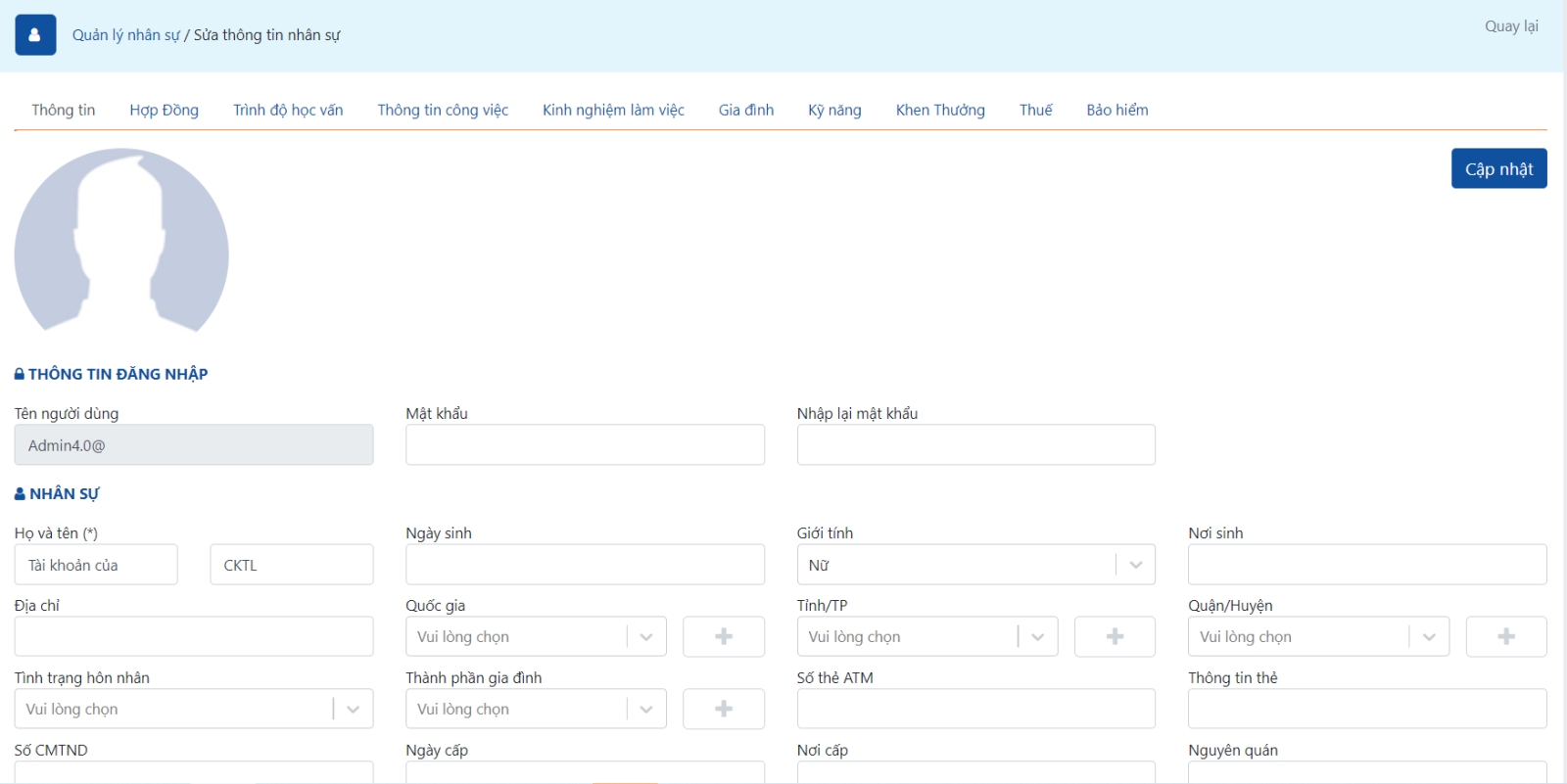Click the plus icon beside Quốc gia

pos(723,636)
